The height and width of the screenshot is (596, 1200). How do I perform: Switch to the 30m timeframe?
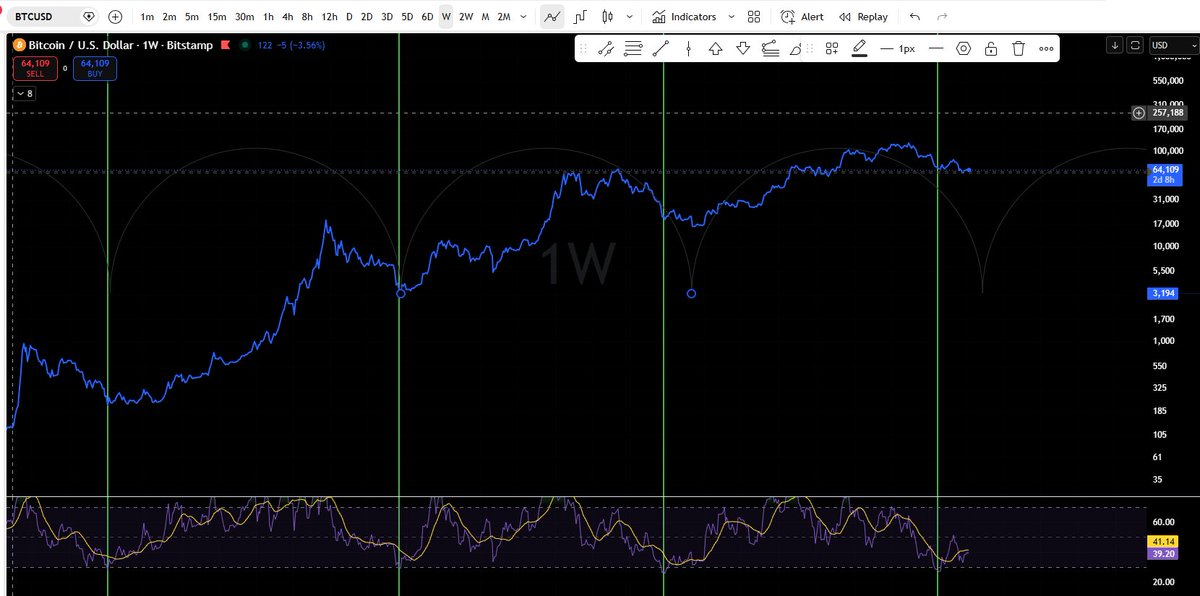[244, 17]
